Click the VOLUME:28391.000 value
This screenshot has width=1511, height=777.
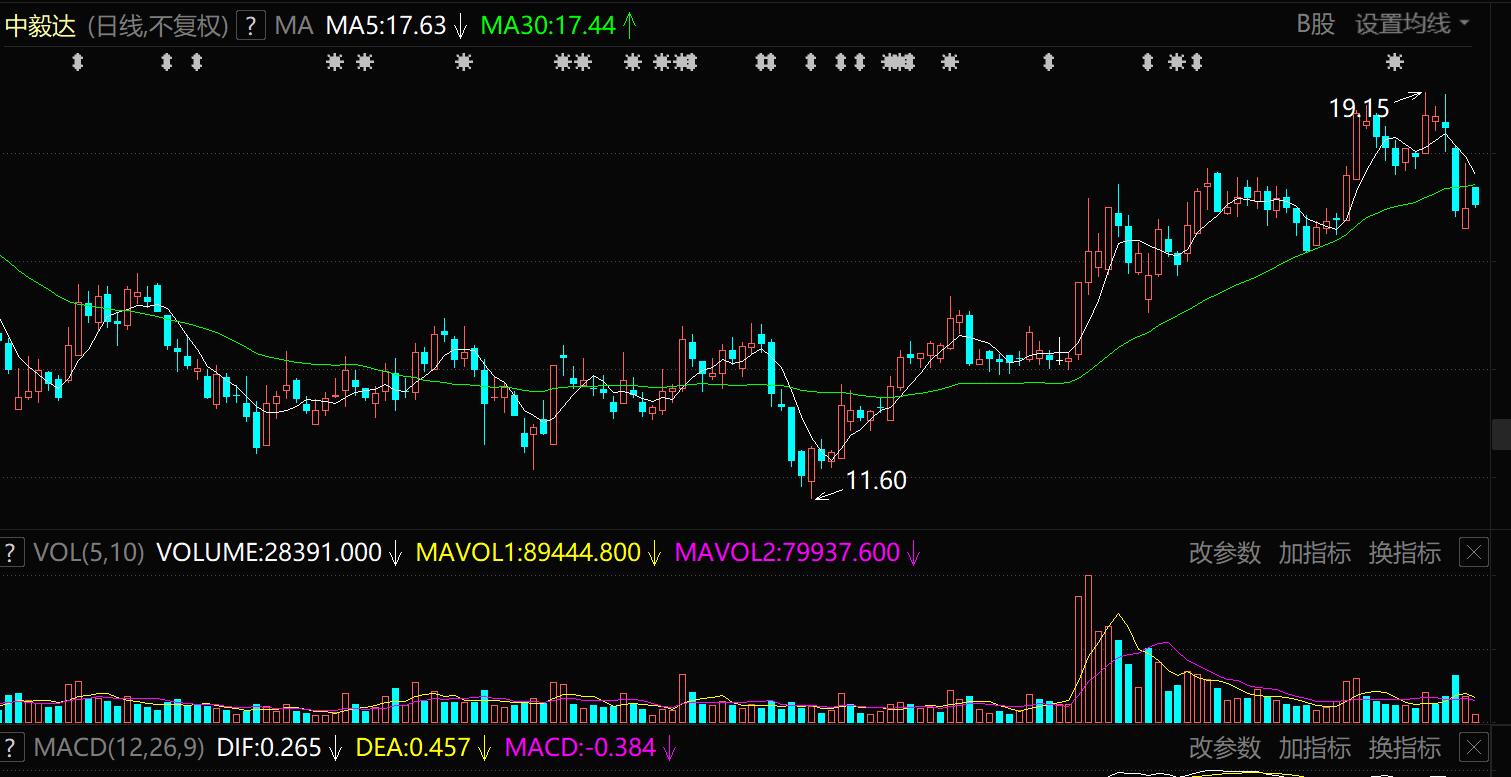click(269, 552)
